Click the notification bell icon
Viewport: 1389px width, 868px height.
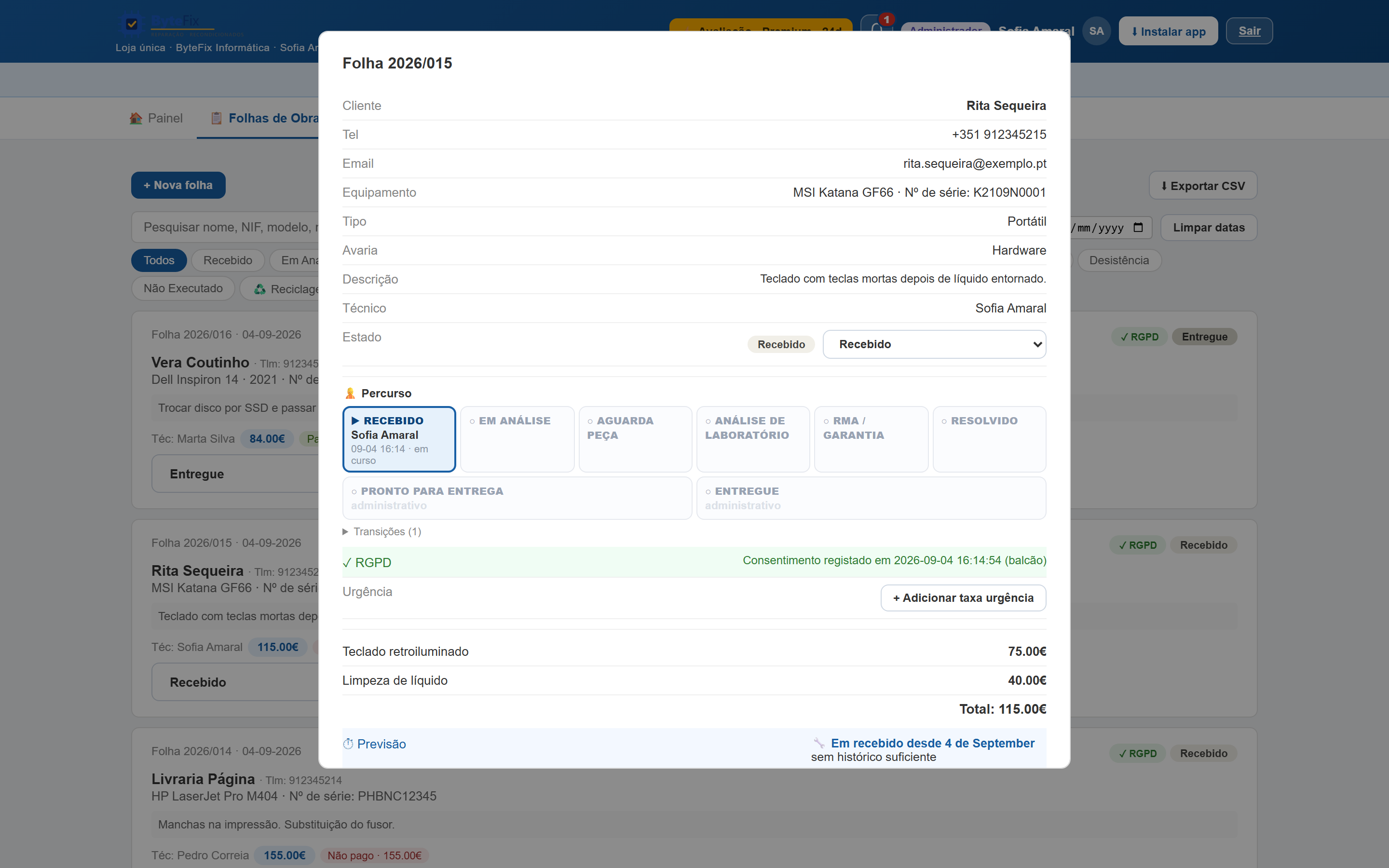(x=876, y=27)
